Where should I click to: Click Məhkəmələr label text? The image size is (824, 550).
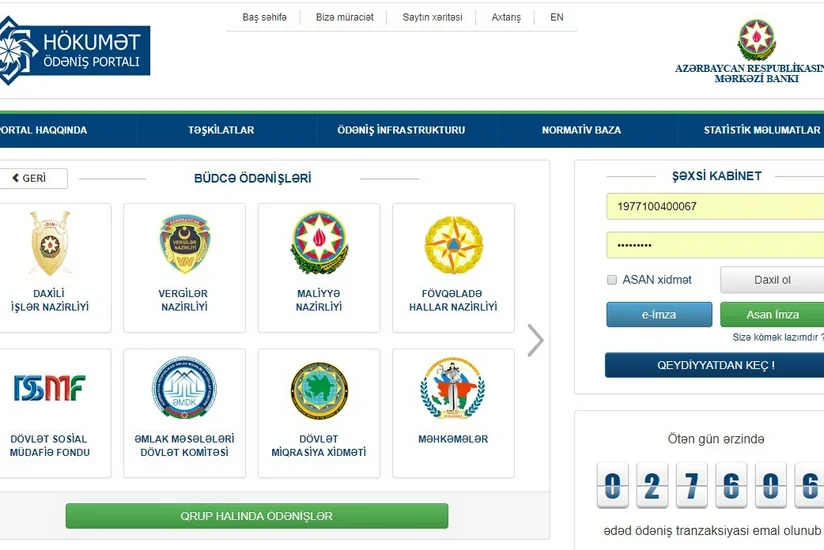(453, 439)
